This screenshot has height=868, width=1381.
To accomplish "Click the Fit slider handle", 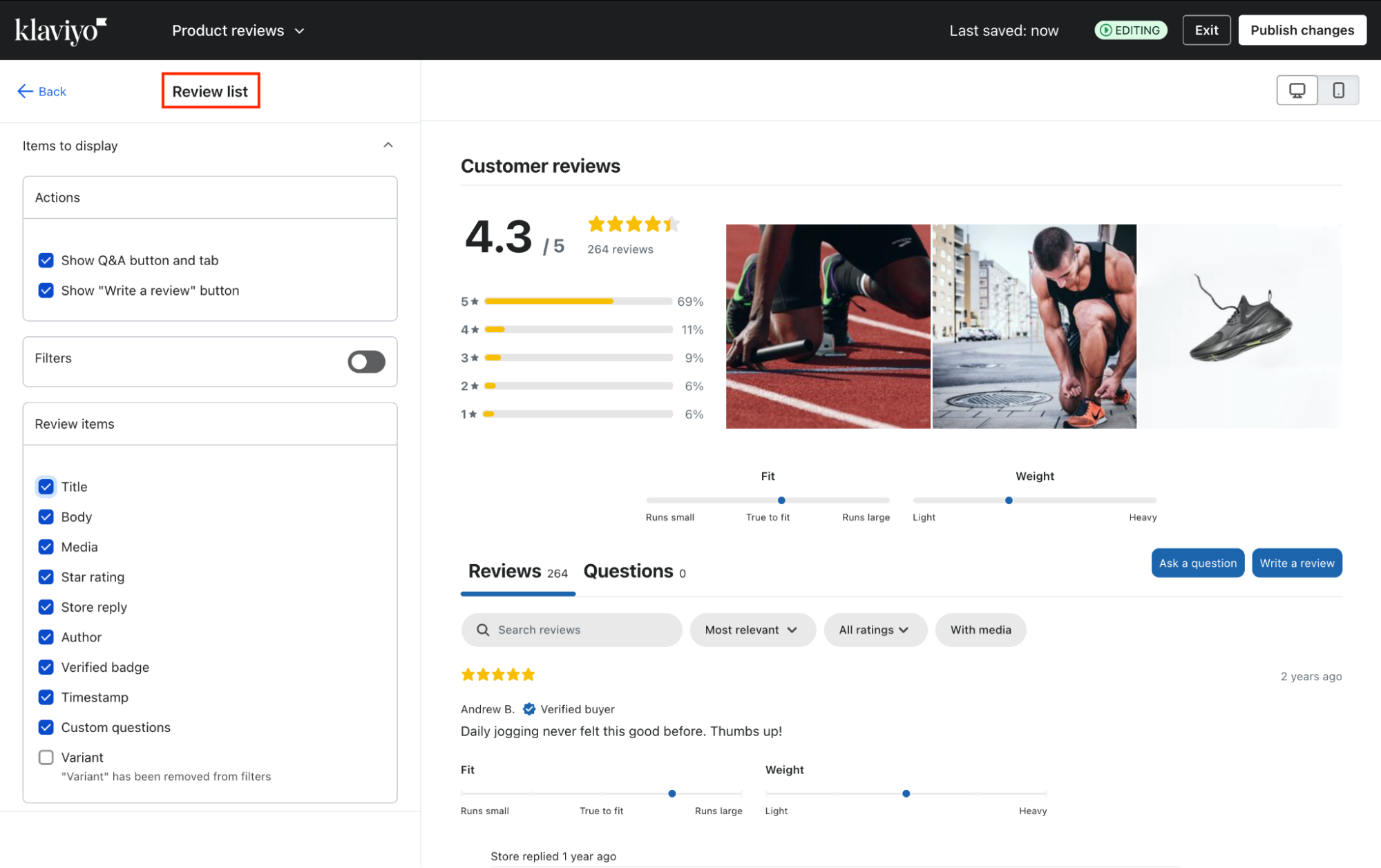I will point(781,500).
